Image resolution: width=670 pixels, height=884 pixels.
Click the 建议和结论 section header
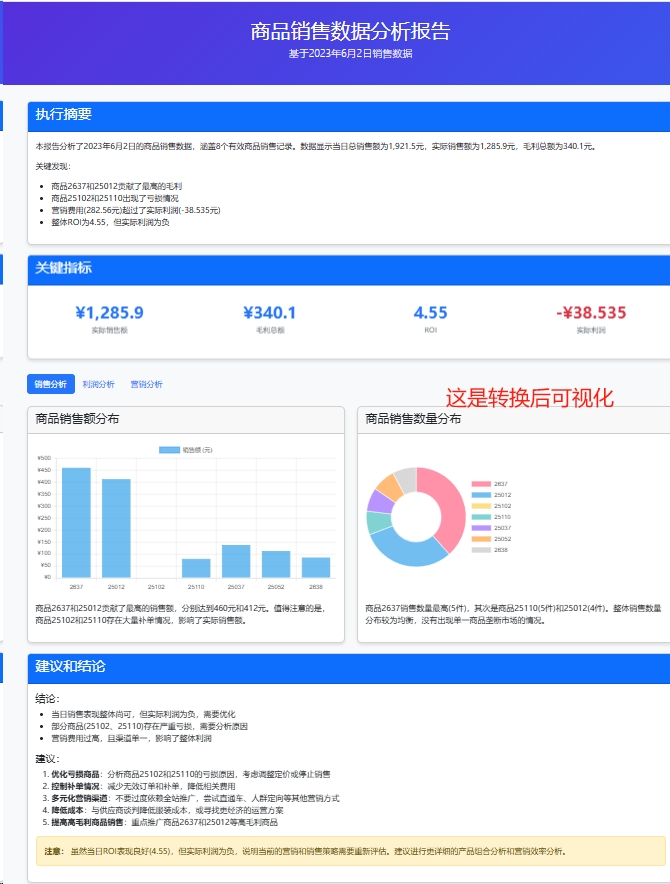pyautogui.click(x=349, y=669)
